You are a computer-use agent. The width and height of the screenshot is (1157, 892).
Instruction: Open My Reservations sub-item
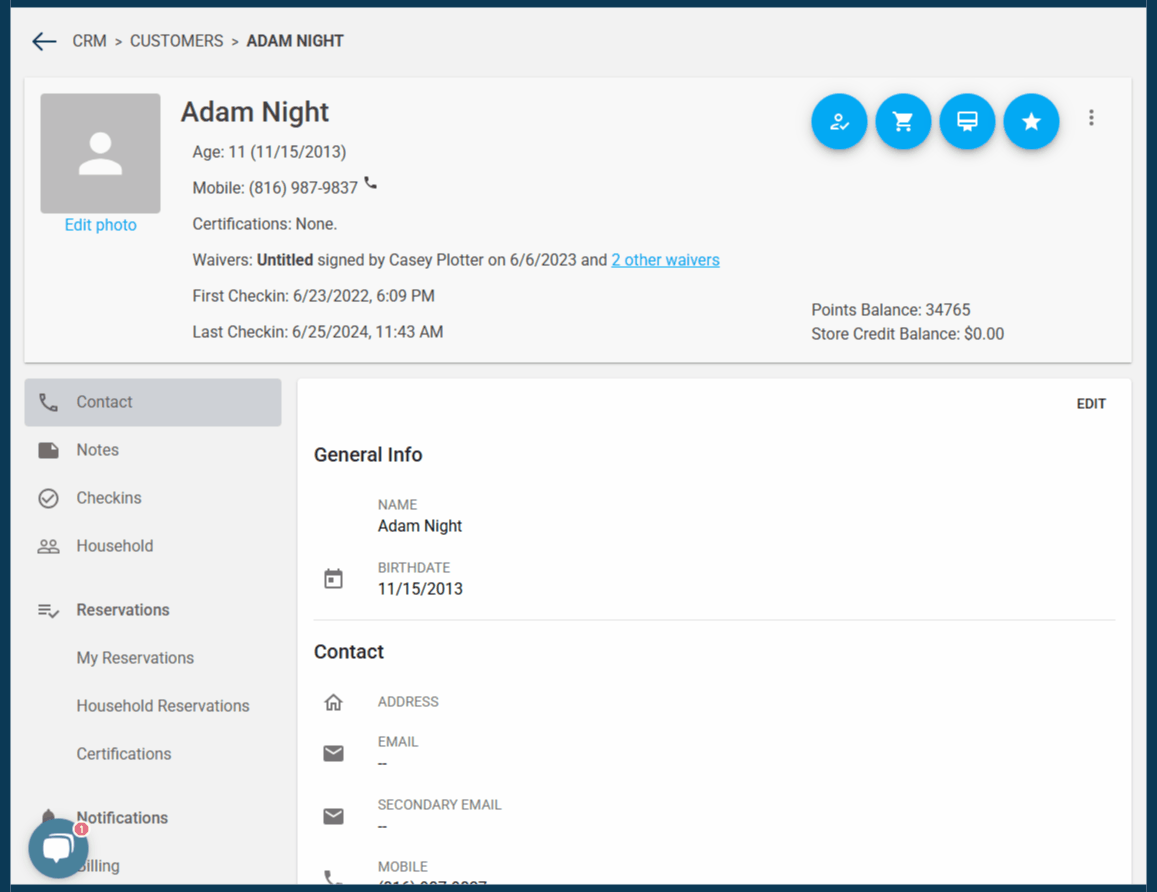point(135,658)
